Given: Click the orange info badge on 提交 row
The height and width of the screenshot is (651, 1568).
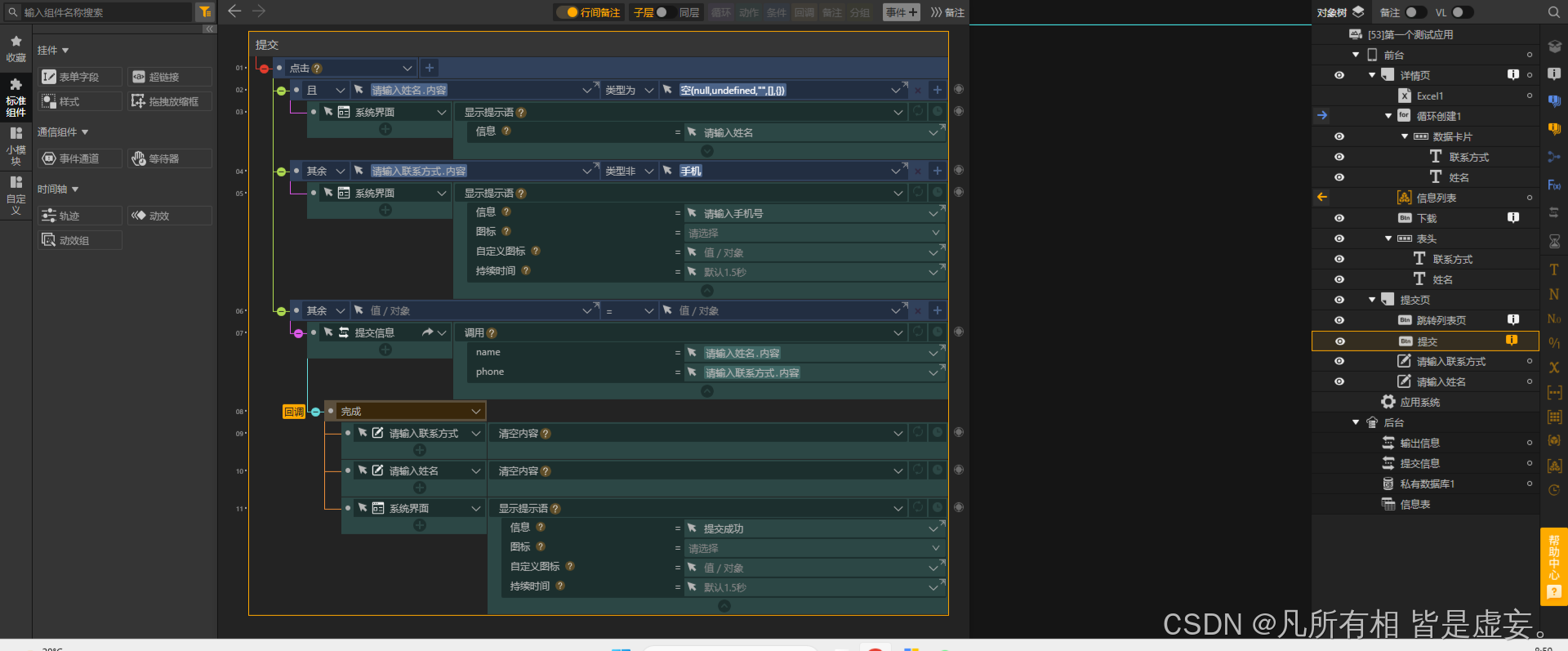Looking at the screenshot, I should click(1512, 341).
